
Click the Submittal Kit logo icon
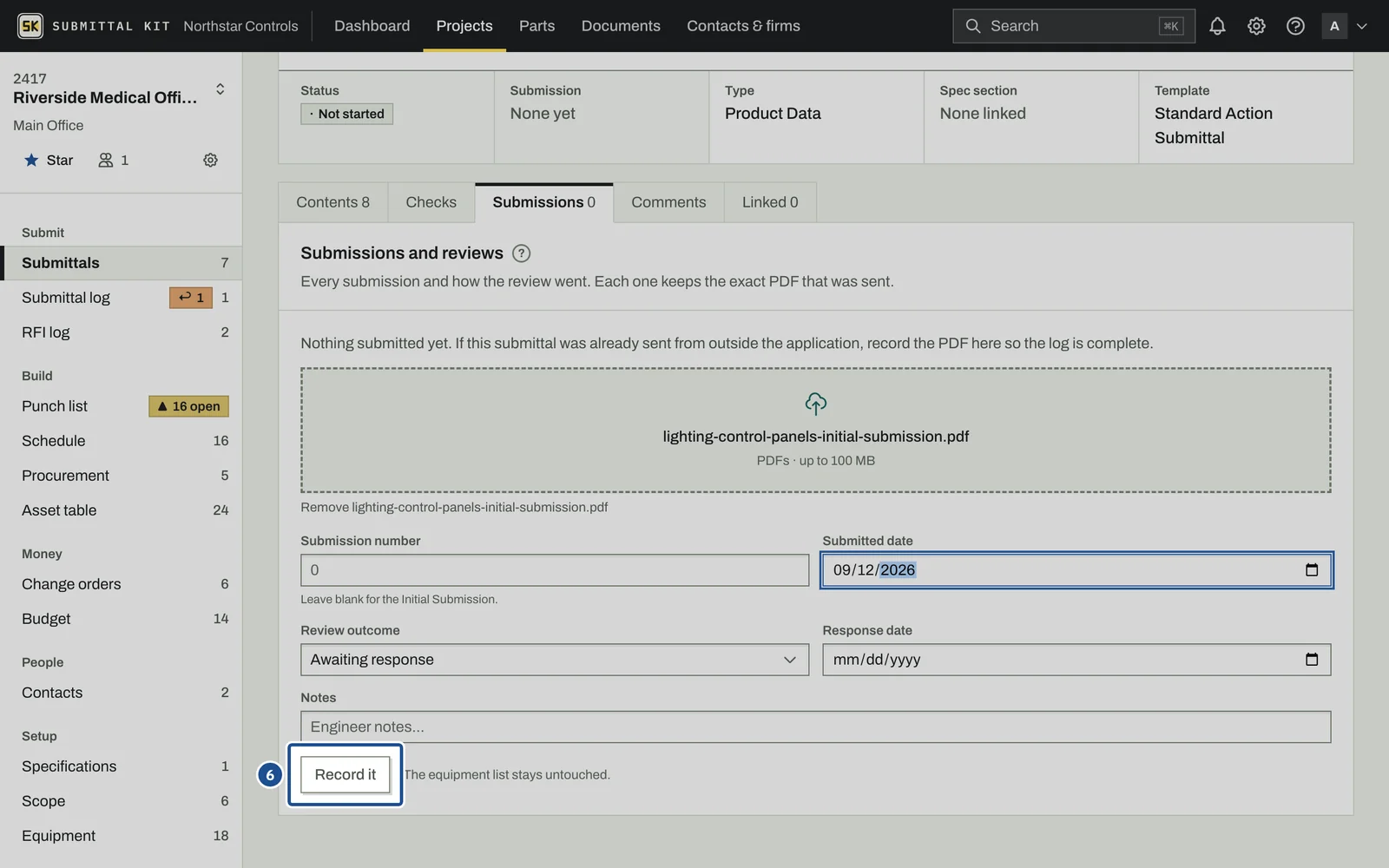click(x=30, y=26)
